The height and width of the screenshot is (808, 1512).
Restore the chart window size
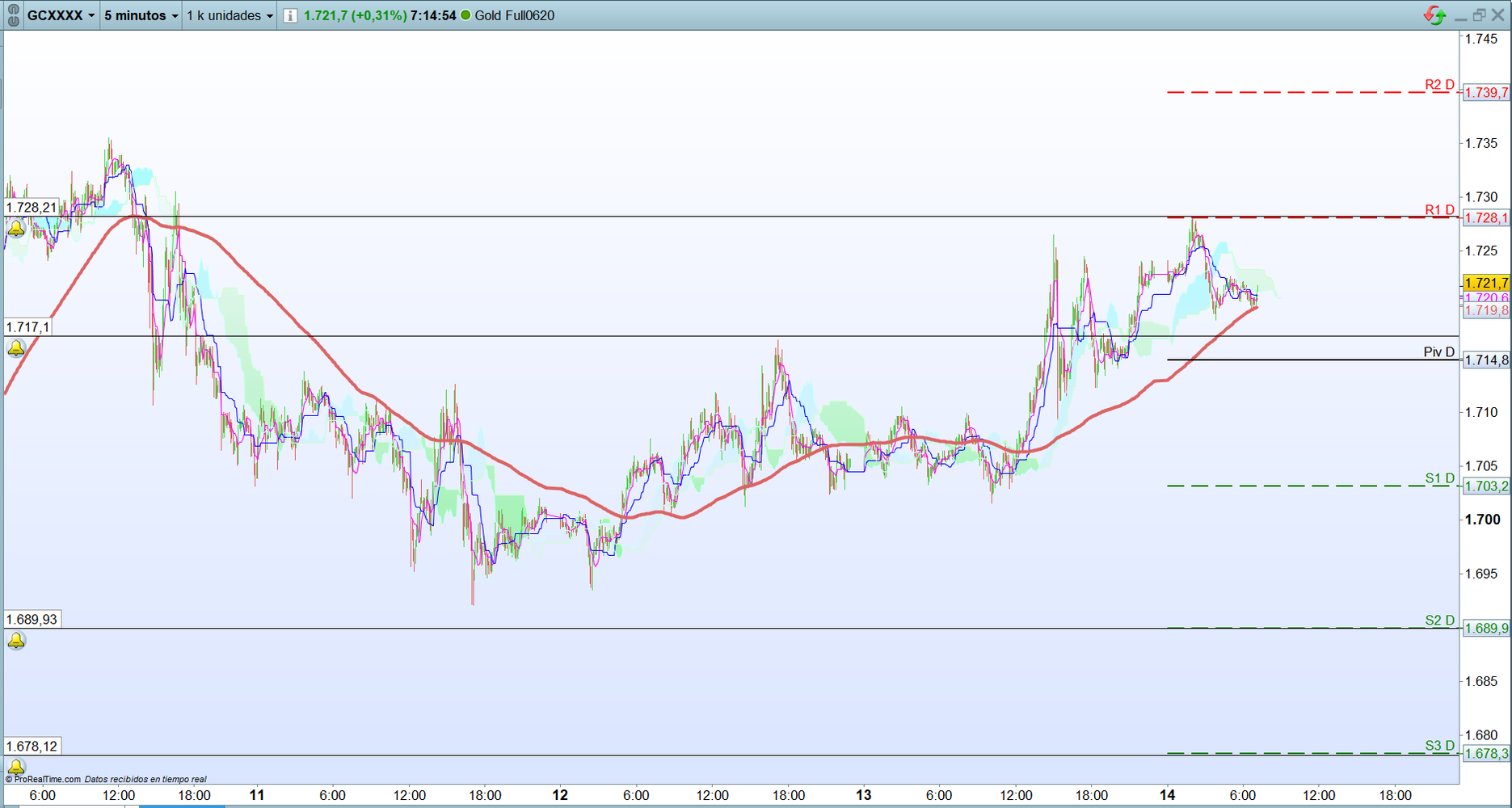[1479, 15]
